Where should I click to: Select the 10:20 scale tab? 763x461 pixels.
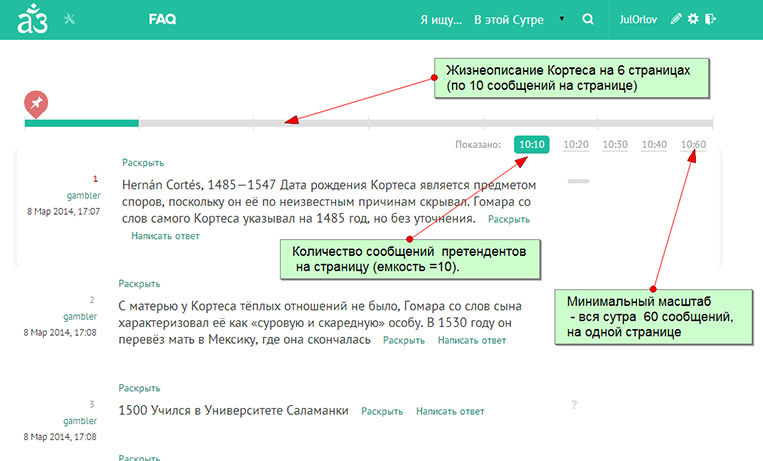pyautogui.click(x=576, y=145)
